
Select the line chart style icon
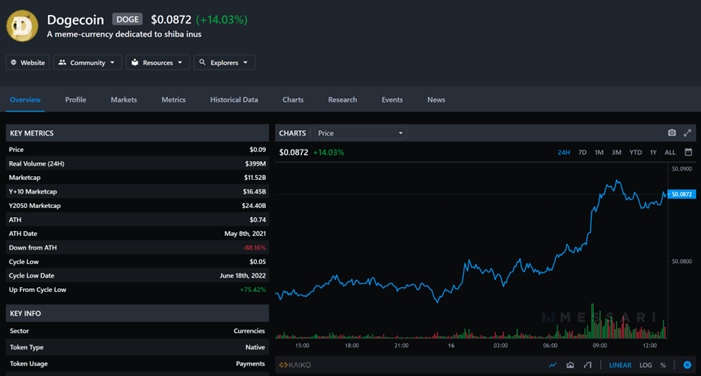click(x=553, y=365)
